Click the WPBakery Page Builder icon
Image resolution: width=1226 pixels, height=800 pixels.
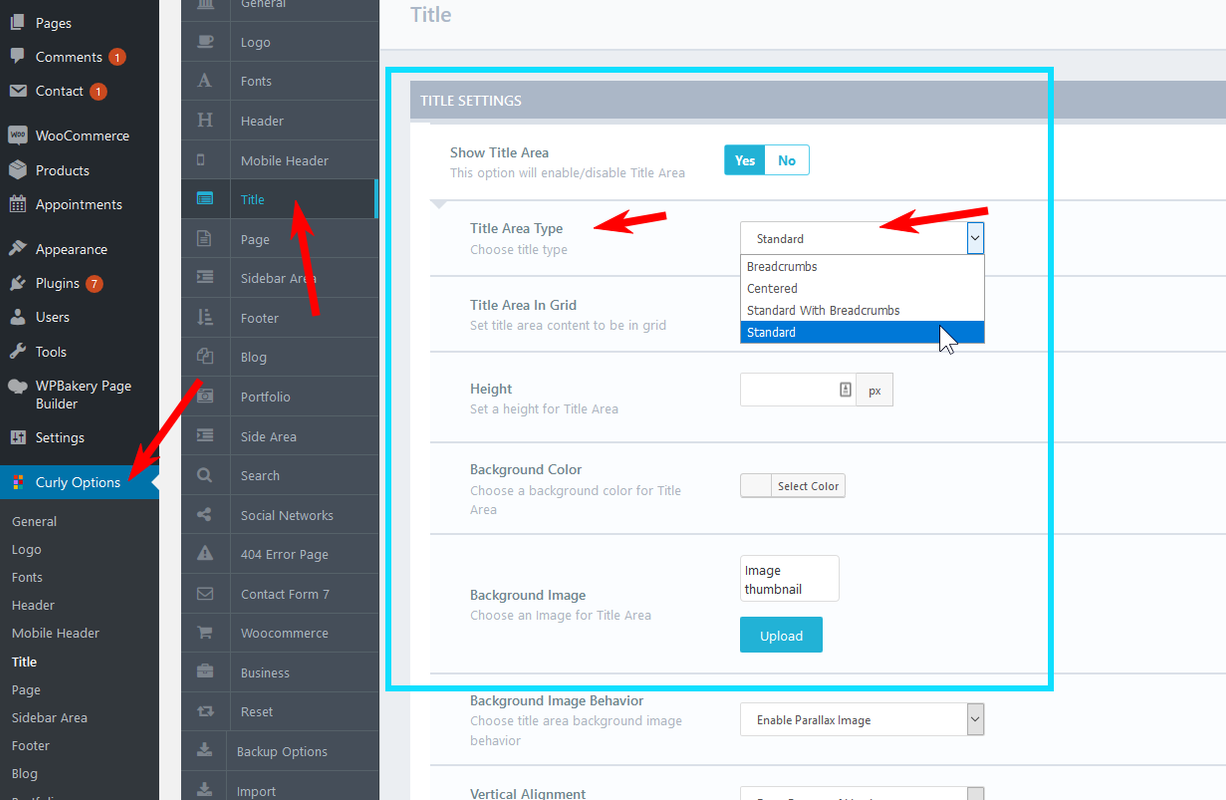click(17, 386)
